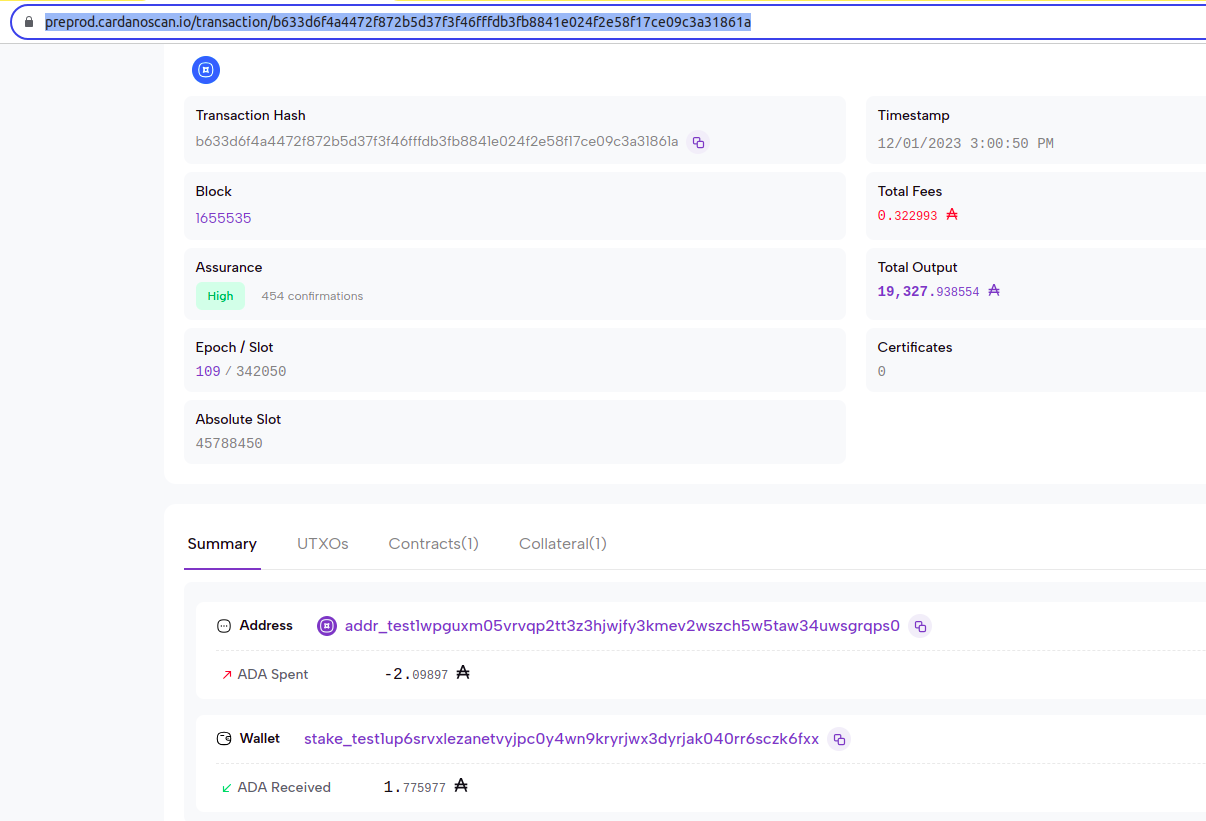Screen dimensions: 1206x821
Task: Switch to the Summary tab
Action: tap(222, 544)
